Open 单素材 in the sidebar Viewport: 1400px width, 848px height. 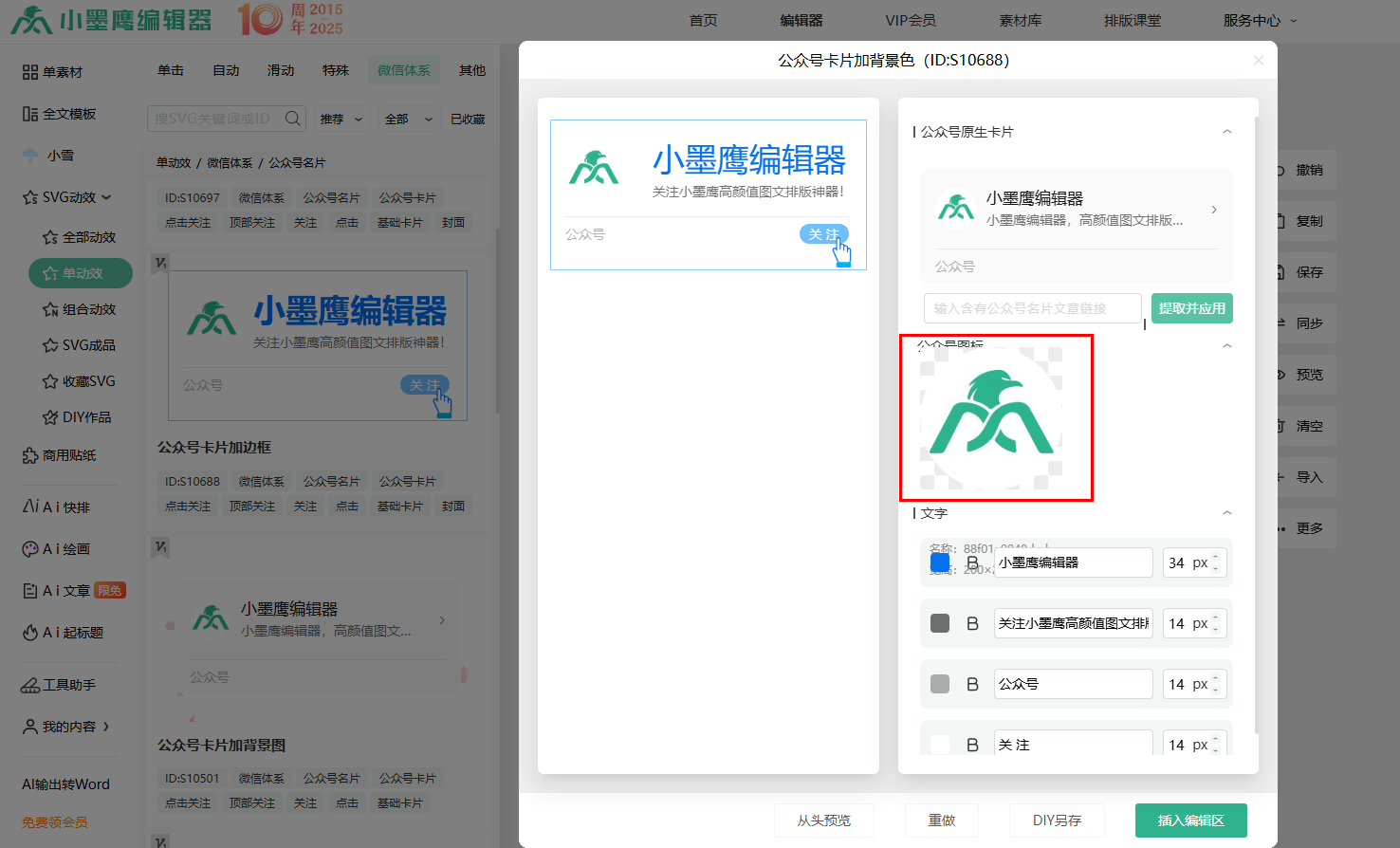53,72
